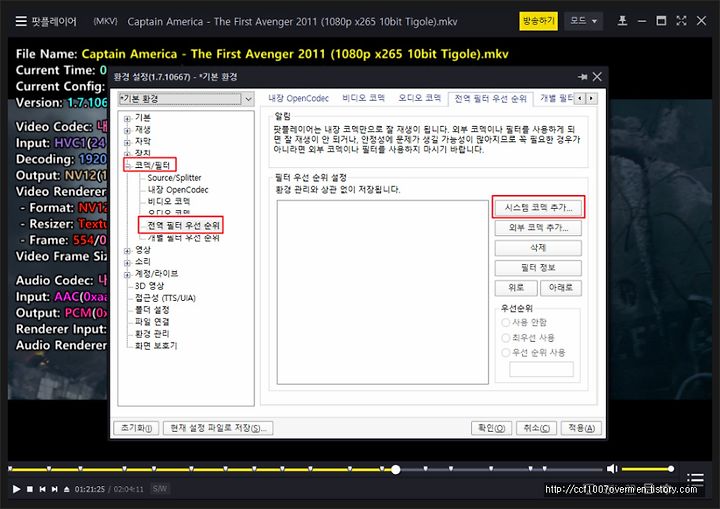Select the 우선 순위 사용 radio option

click(x=506, y=353)
